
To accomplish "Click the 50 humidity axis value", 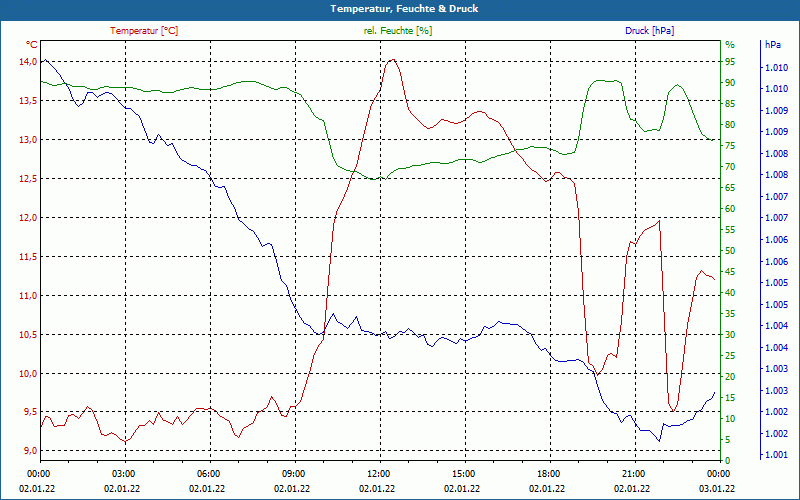I will coord(730,251).
